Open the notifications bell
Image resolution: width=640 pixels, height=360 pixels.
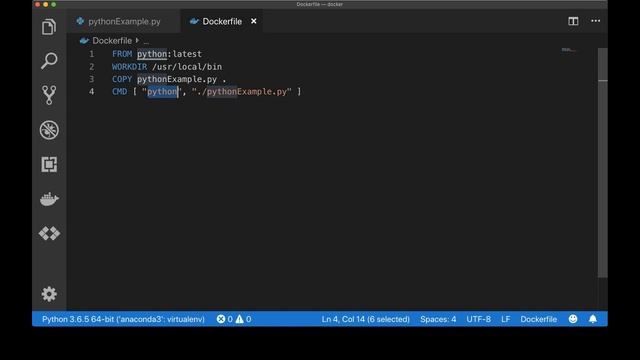tap(593, 319)
